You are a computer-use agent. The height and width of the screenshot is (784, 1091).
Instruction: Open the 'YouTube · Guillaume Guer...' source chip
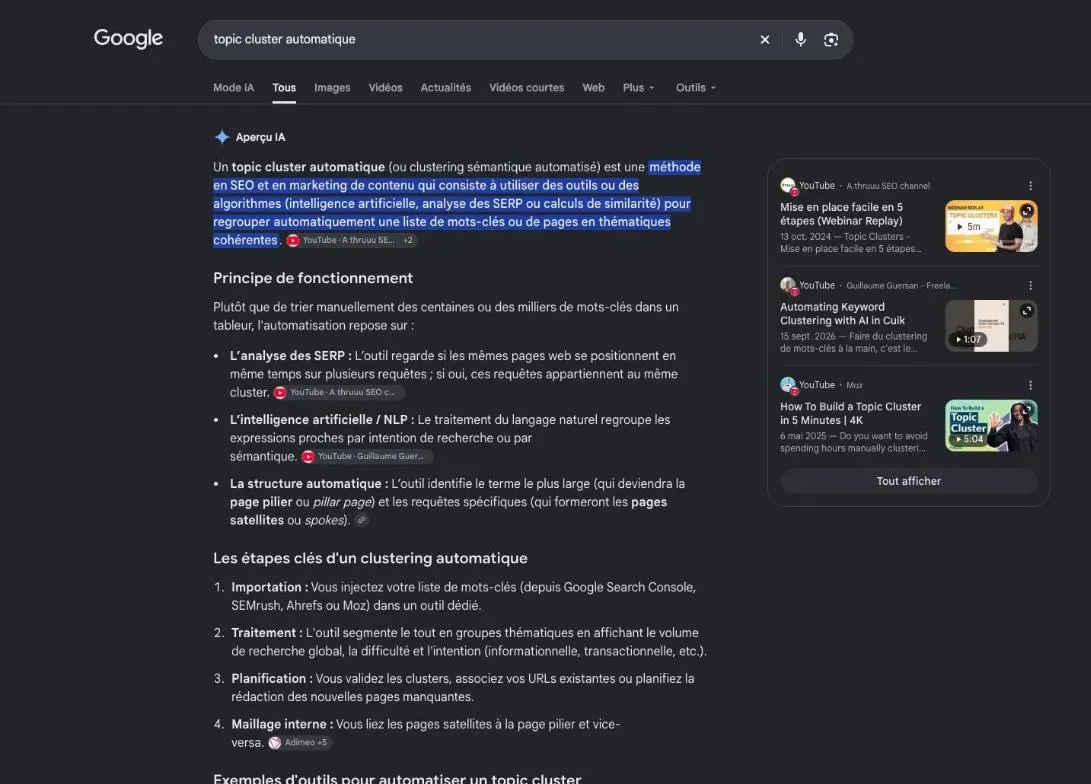coord(367,456)
